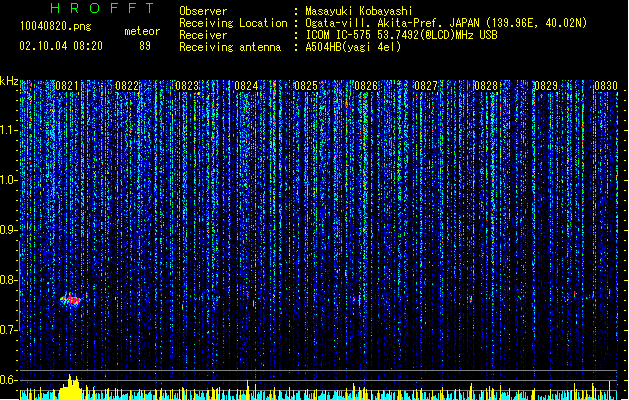Viewport: 629px width, 400px height.
Task: Click the HROFFT title text
Action: (103, 8)
